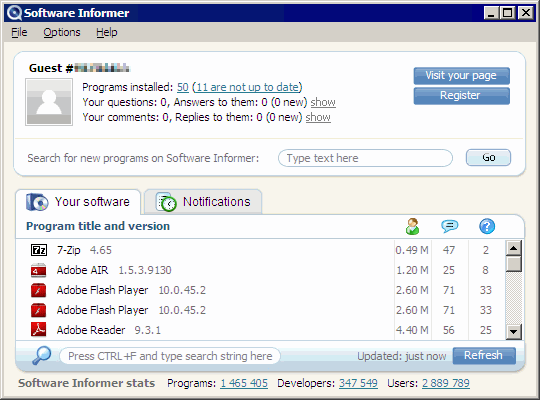Viewport: 540px width, 400px height.
Task: Click the Refresh button
Action: (x=484, y=356)
